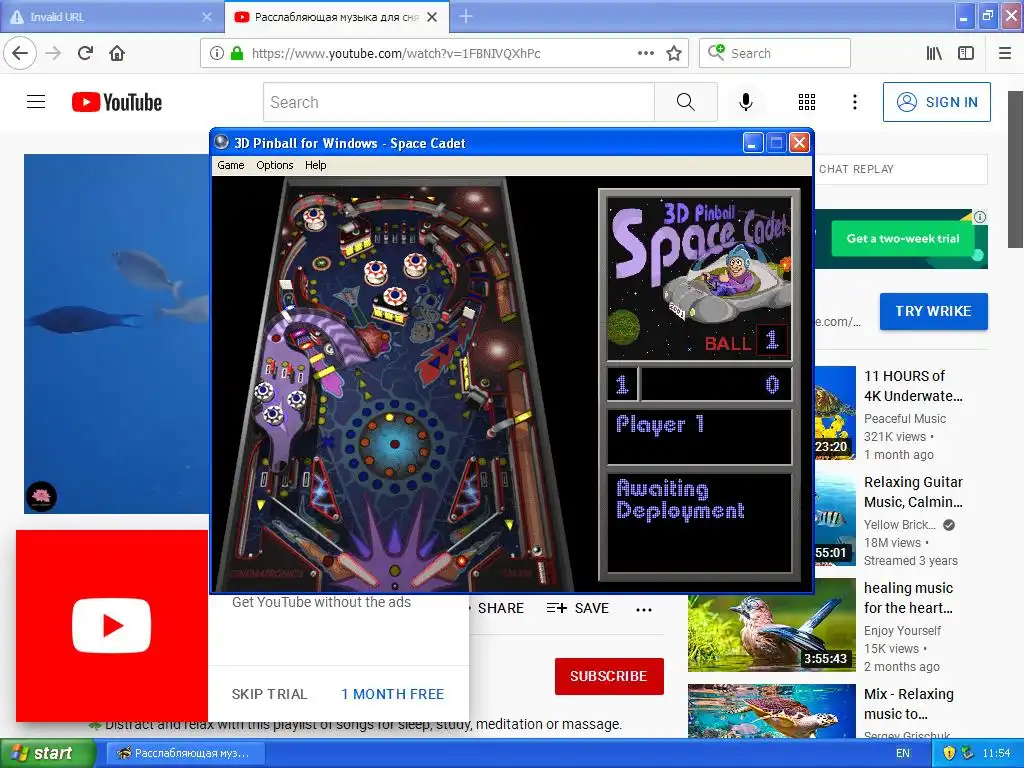Close the 3D Pinball window
Viewport: 1024px width, 768px height.
[799, 142]
